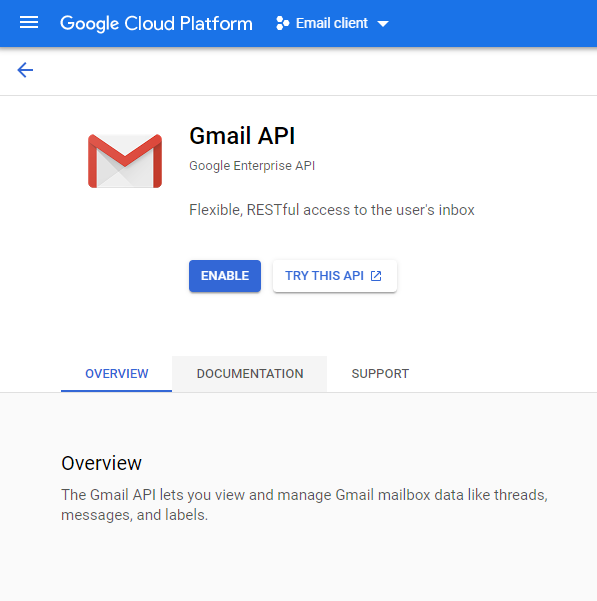Select the Overview tab
This screenshot has height=601, width=597.
click(116, 374)
